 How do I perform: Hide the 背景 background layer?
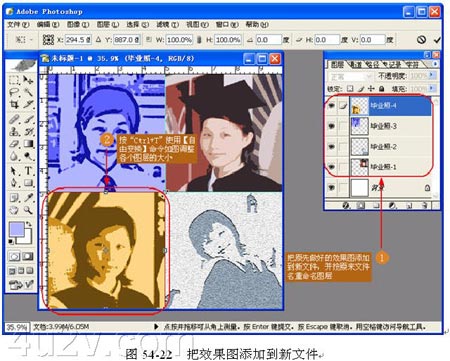(331, 187)
